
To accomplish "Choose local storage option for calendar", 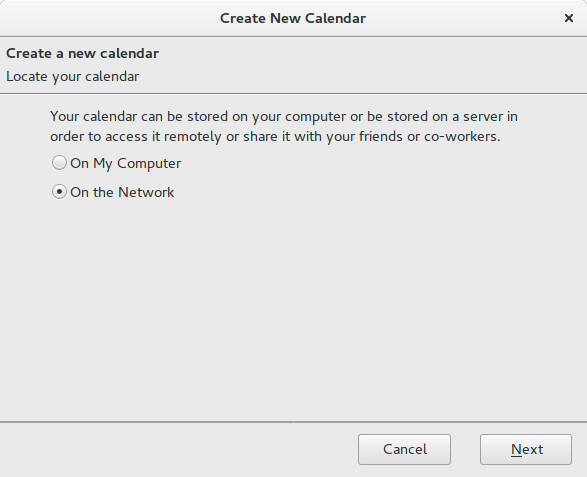I will (59, 163).
